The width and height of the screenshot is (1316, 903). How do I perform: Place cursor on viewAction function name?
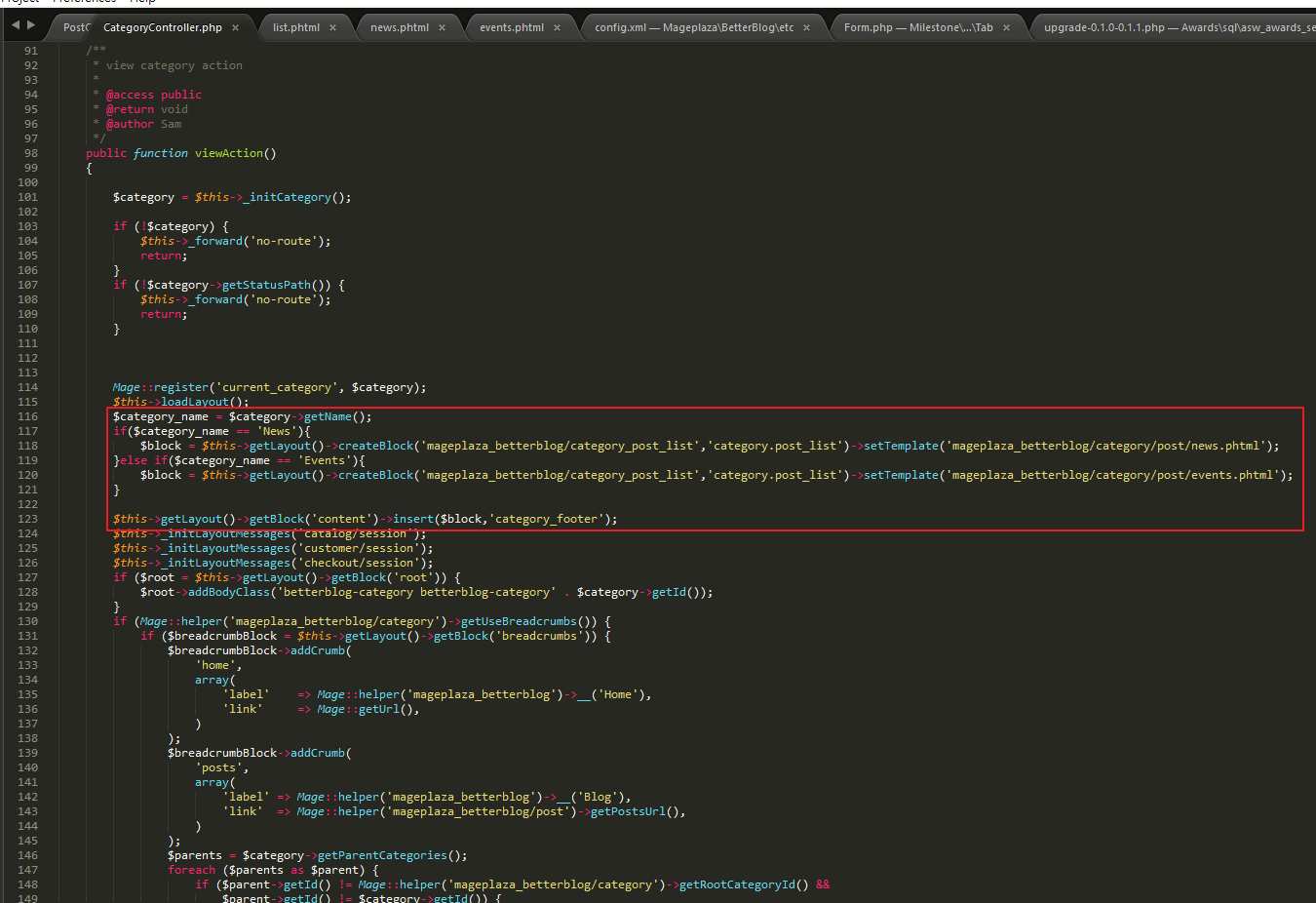point(228,153)
